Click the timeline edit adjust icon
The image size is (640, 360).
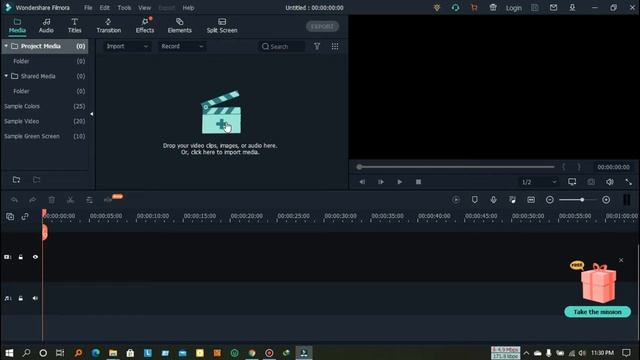89,200
